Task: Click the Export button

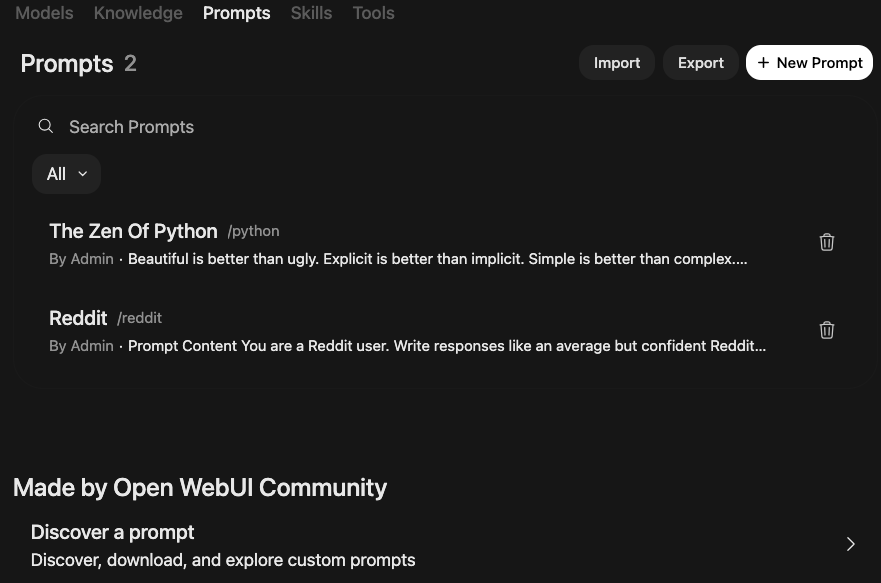Action: pyautogui.click(x=701, y=62)
